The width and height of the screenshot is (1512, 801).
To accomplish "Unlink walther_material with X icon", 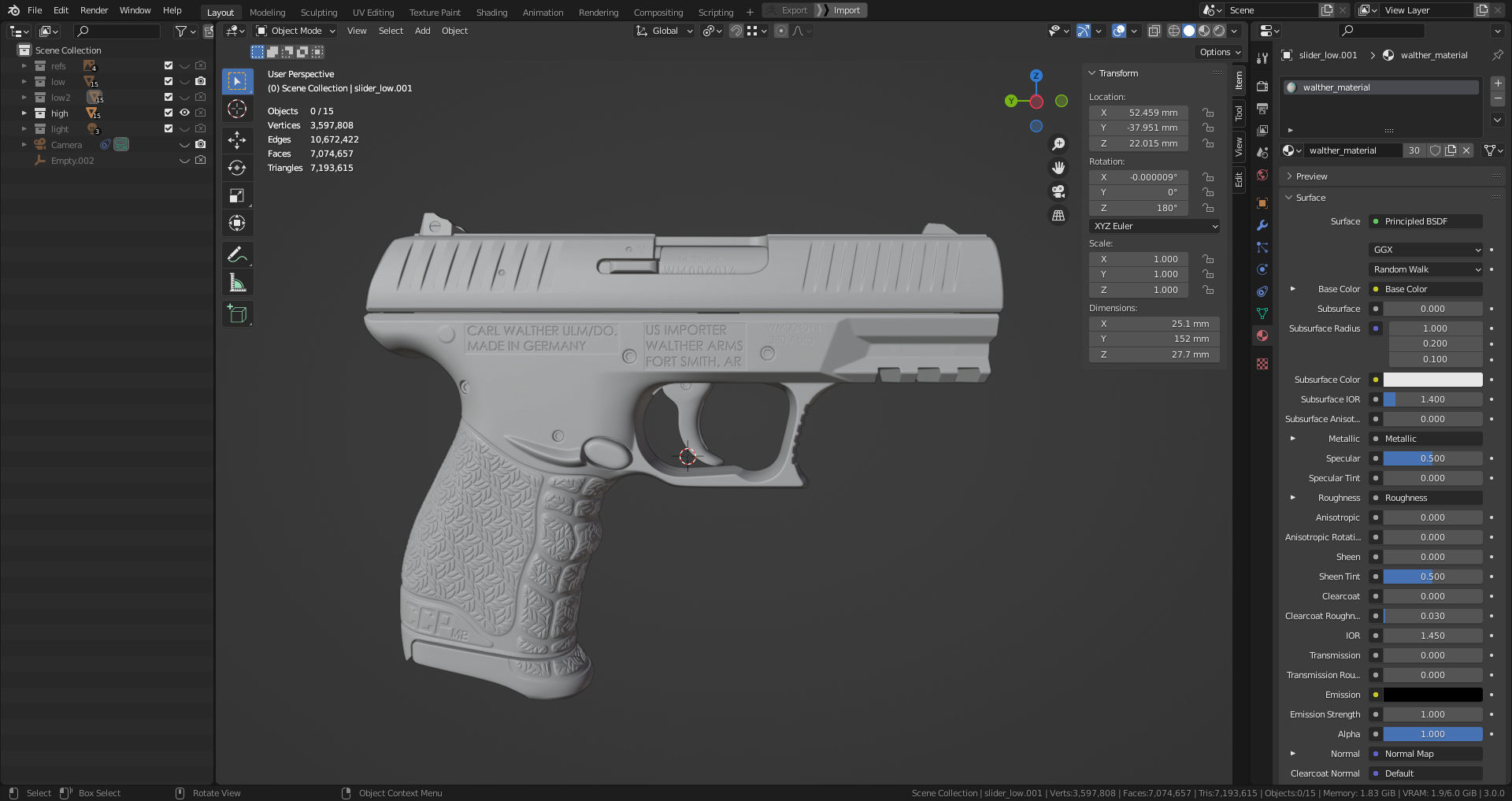I will [1466, 150].
